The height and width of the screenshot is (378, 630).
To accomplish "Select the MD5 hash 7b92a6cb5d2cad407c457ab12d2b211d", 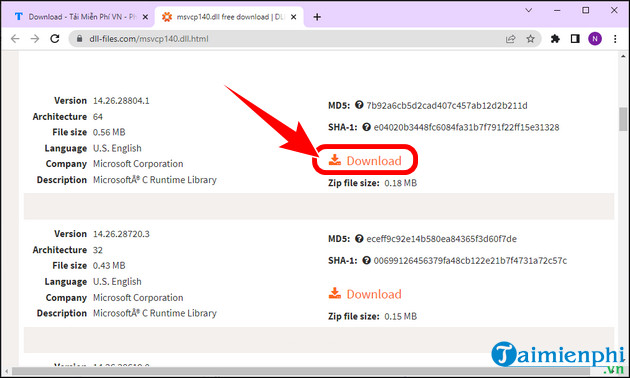I will [x=447, y=106].
